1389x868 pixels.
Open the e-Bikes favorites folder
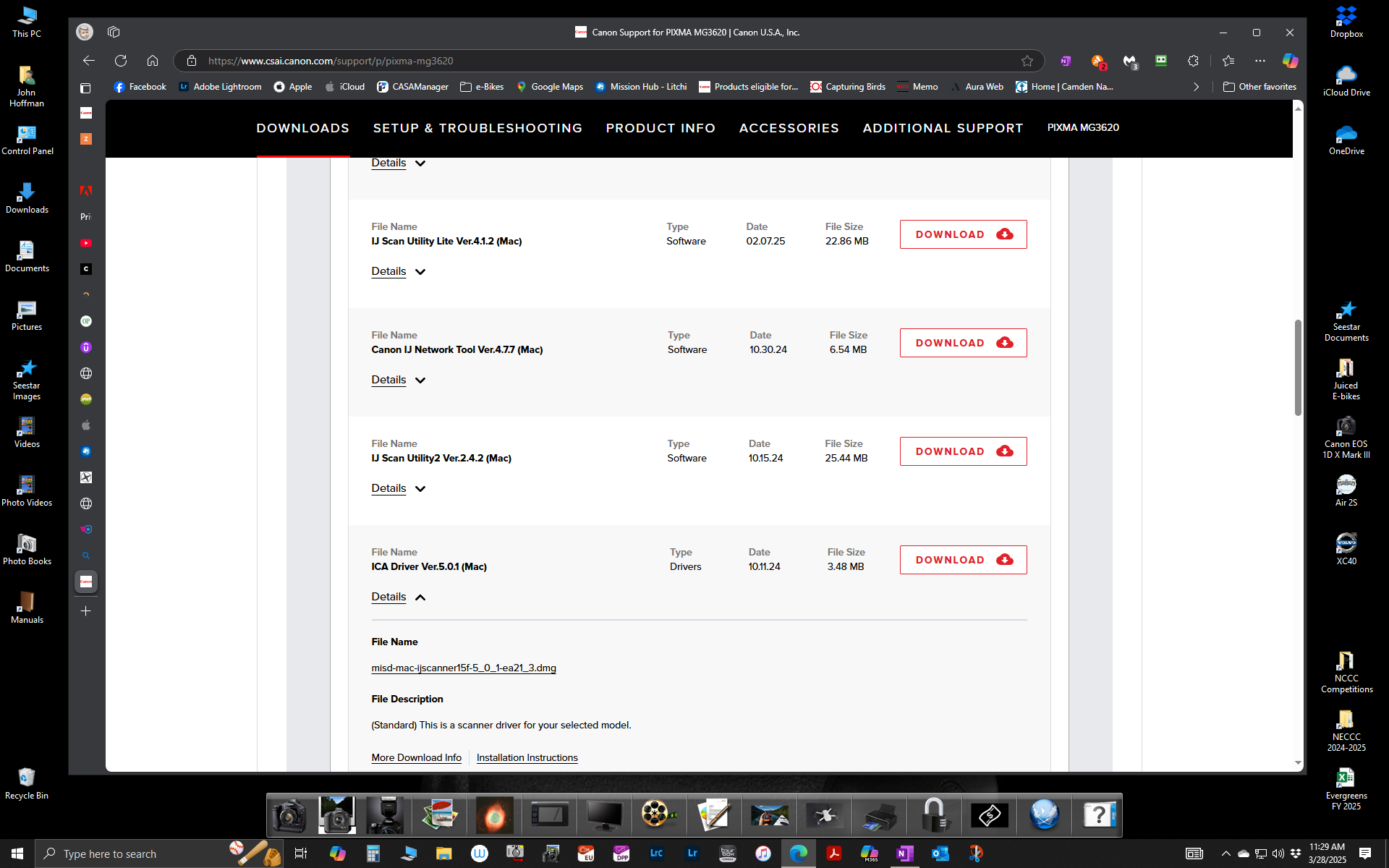click(482, 87)
